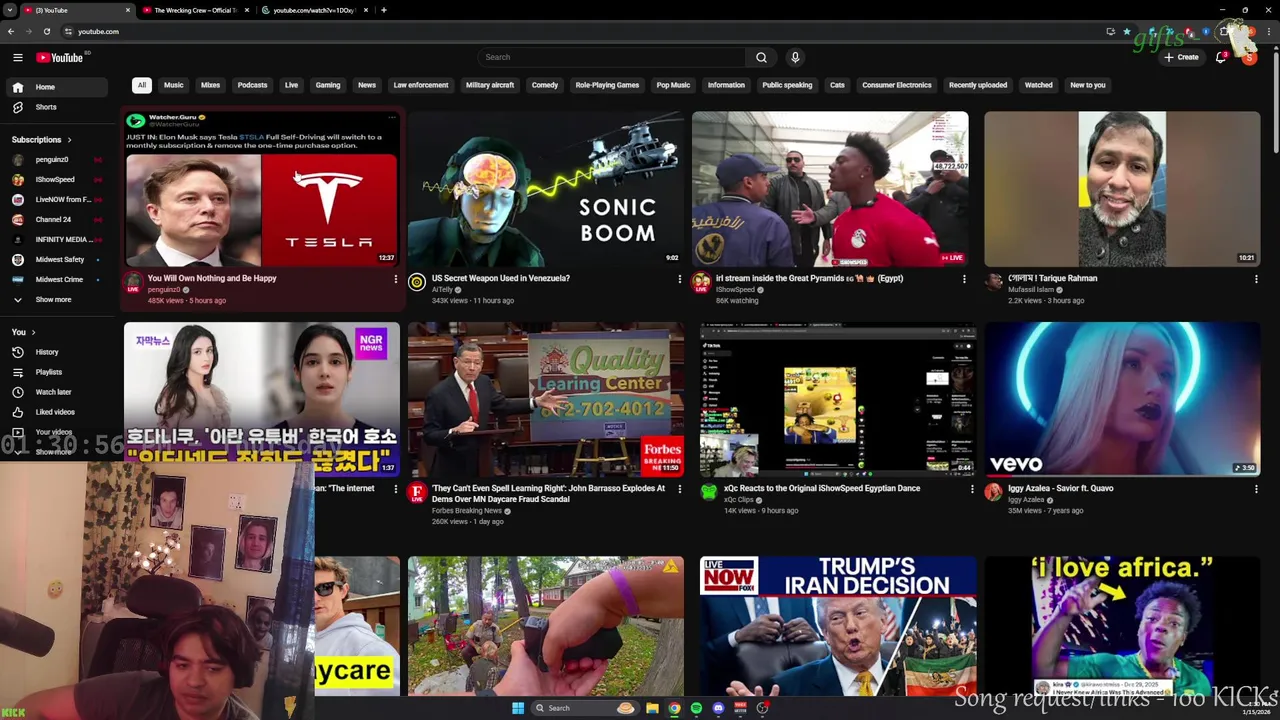Click the YouTube logo

pos(60,57)
